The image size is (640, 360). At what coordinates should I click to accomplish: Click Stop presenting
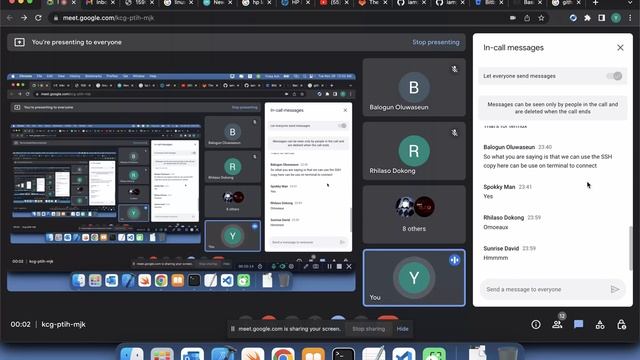(436, 42)
